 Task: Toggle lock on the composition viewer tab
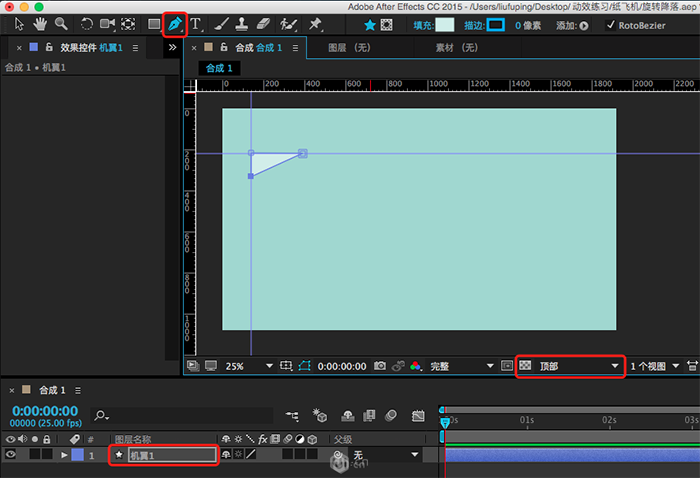coord(224,47)
